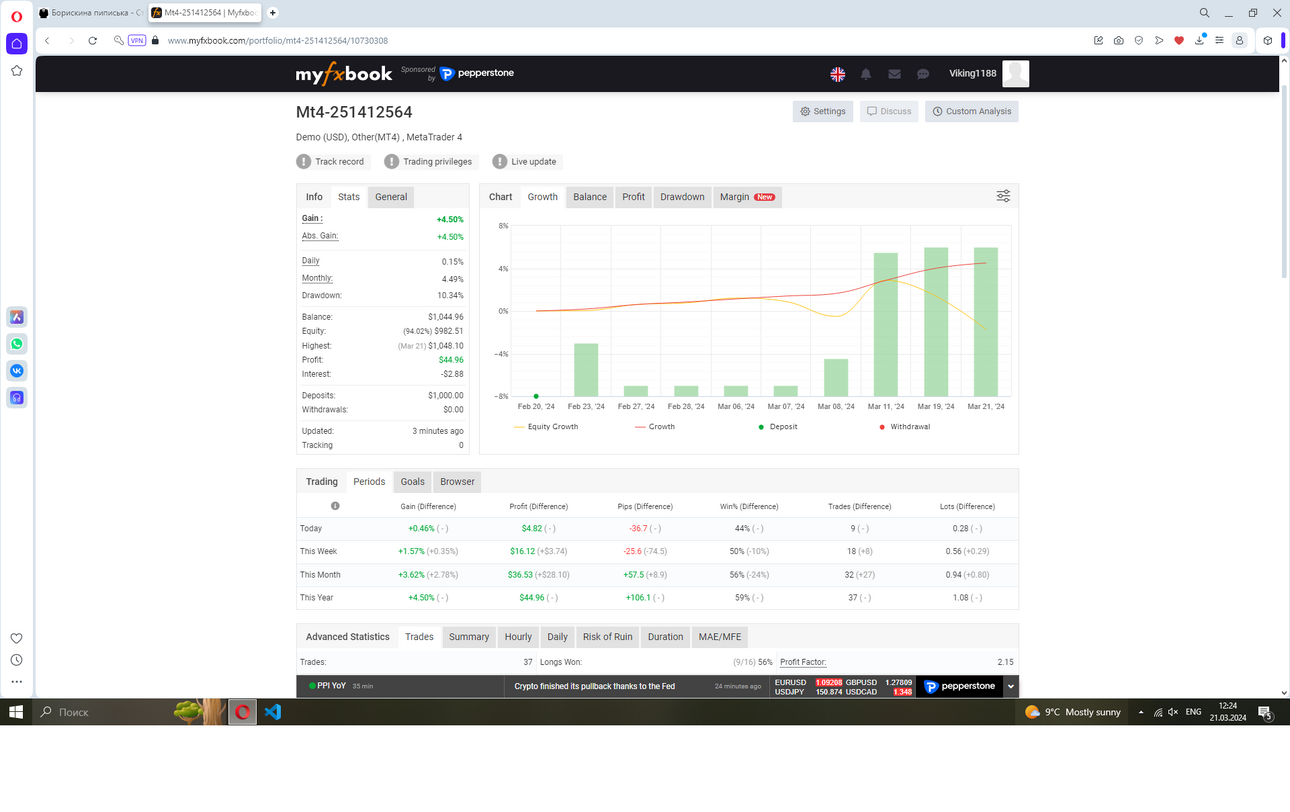Select the Balance chart tab
The width and height of the screenshot is (1290, 812).
pos(590,197)
